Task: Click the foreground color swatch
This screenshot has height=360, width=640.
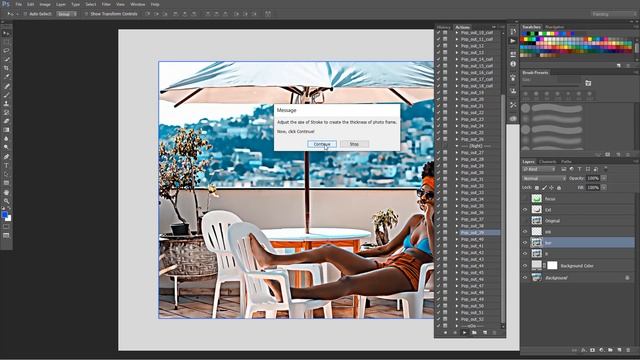Action: click(4, 215)
